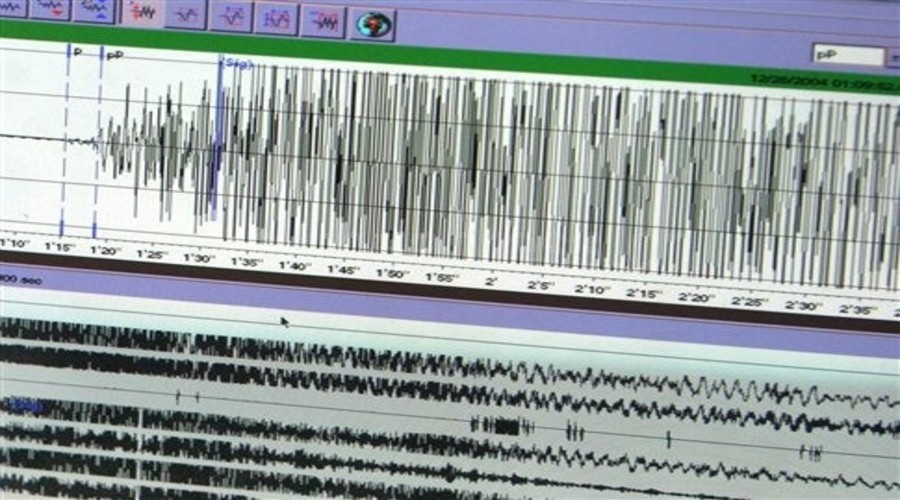Image resolution: width=900 pixels, height=500 pixels.
Task: Click the red-blue wavelet icon after single wavelet
Action: coord(231,17)
